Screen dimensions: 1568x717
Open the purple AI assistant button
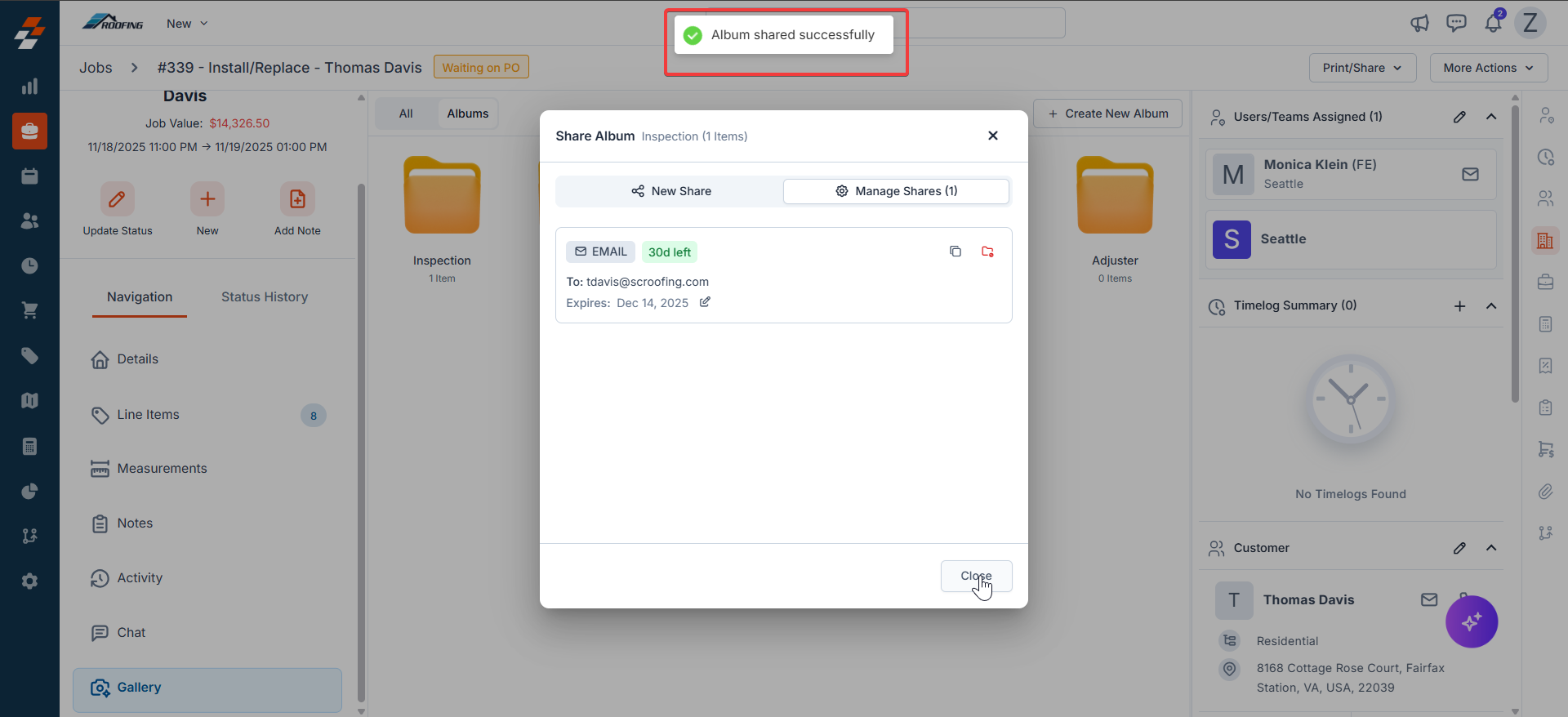click(x=1472, y=622)
